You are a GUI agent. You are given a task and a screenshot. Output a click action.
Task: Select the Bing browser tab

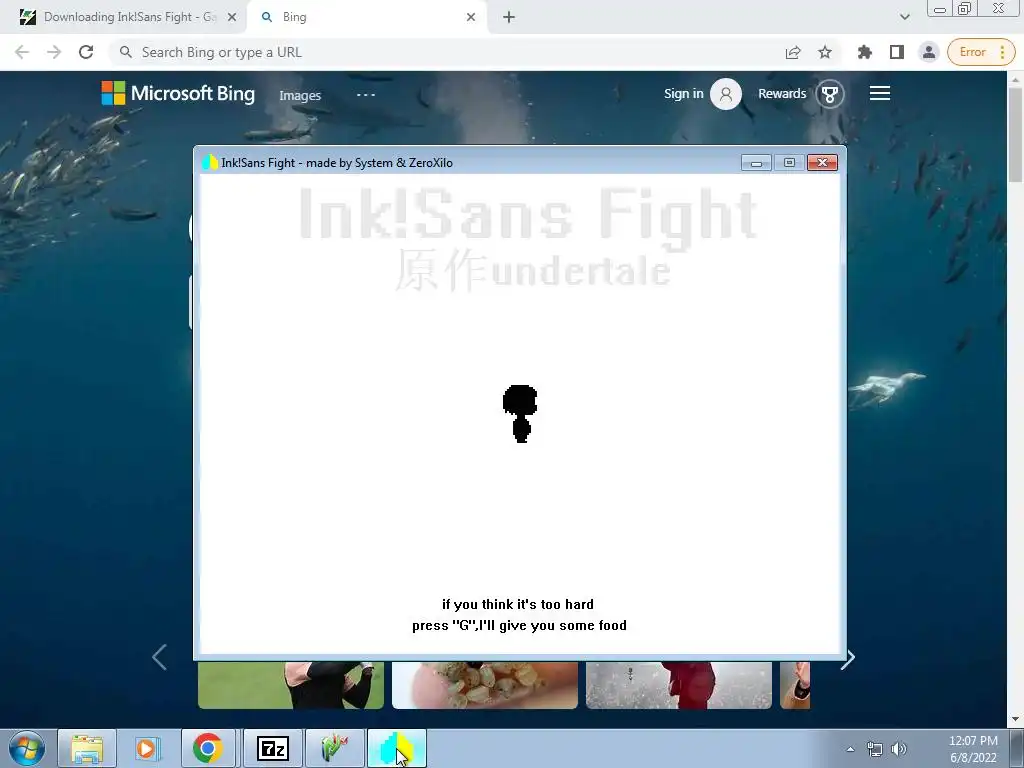366,17
